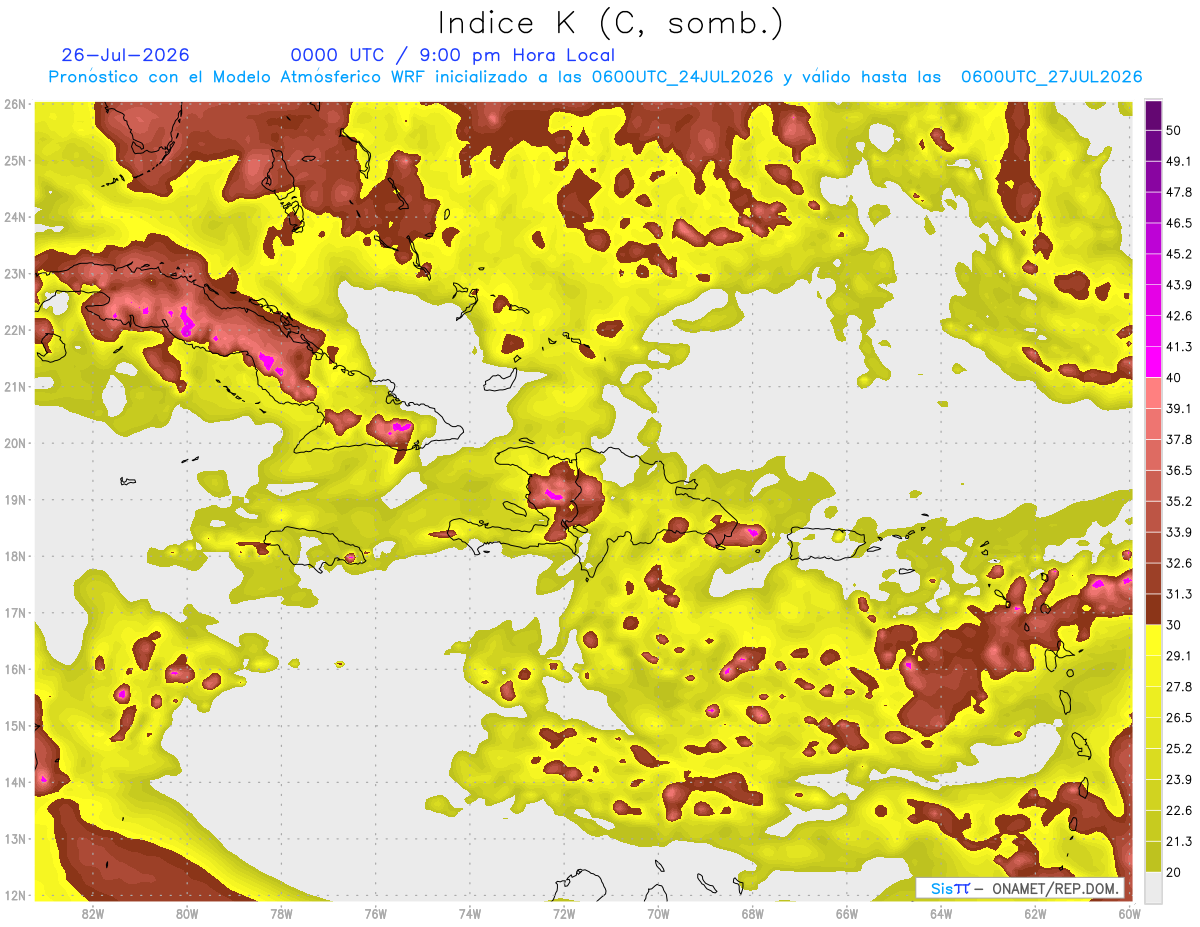Viewport: 1200px width, 927px height.
Task: Click the latitude label '18N'
Action: (15, 556)
